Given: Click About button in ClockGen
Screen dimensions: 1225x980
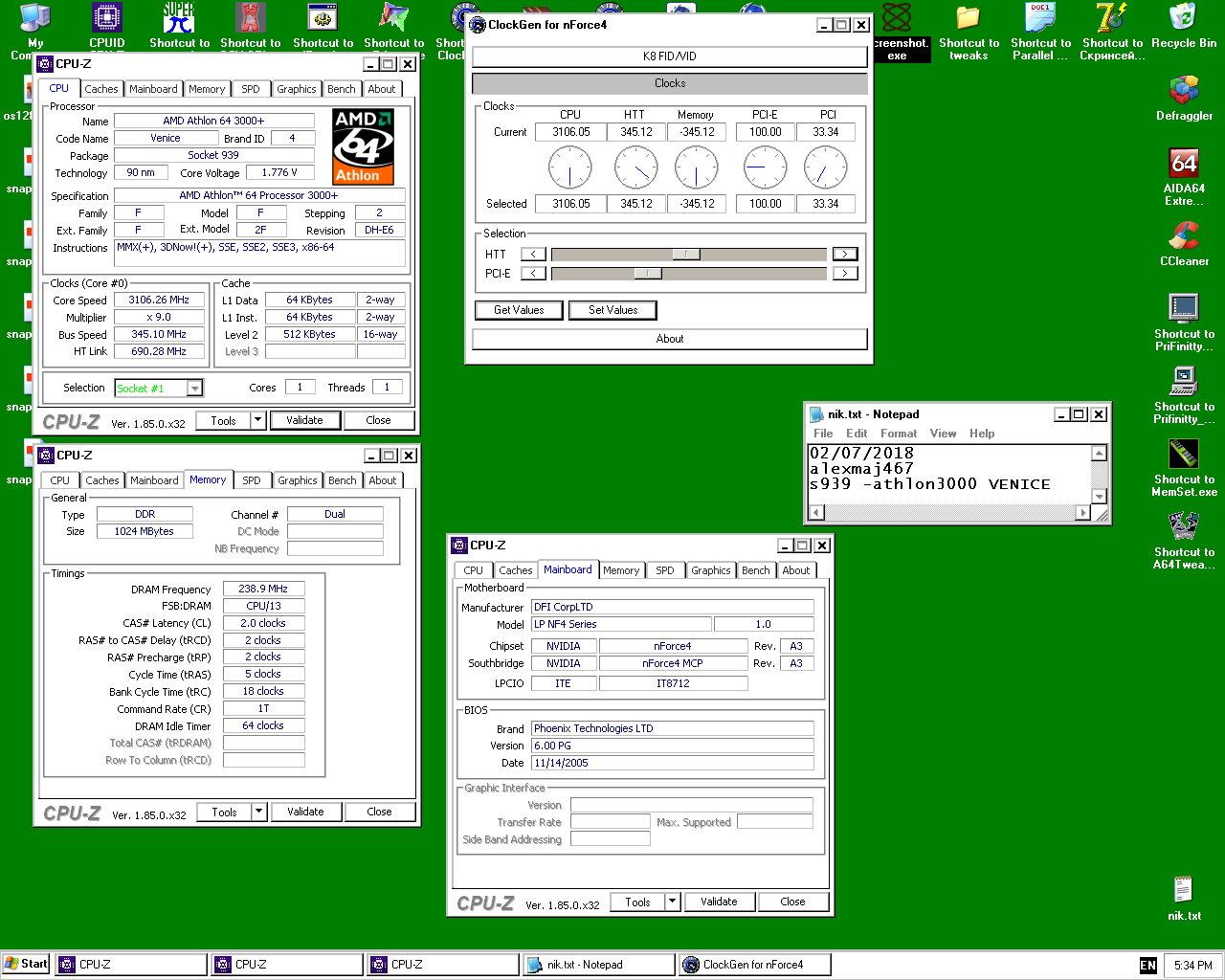Looking at the screenshot, I should tap(670, 339).
